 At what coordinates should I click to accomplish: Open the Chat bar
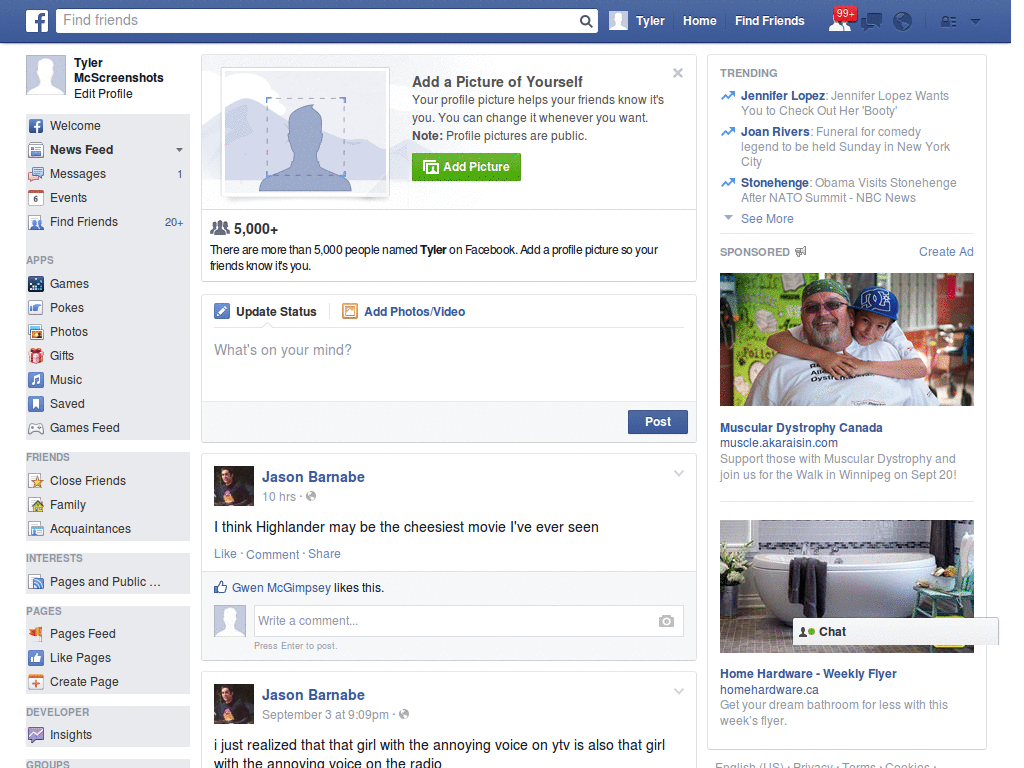point(895,632)
